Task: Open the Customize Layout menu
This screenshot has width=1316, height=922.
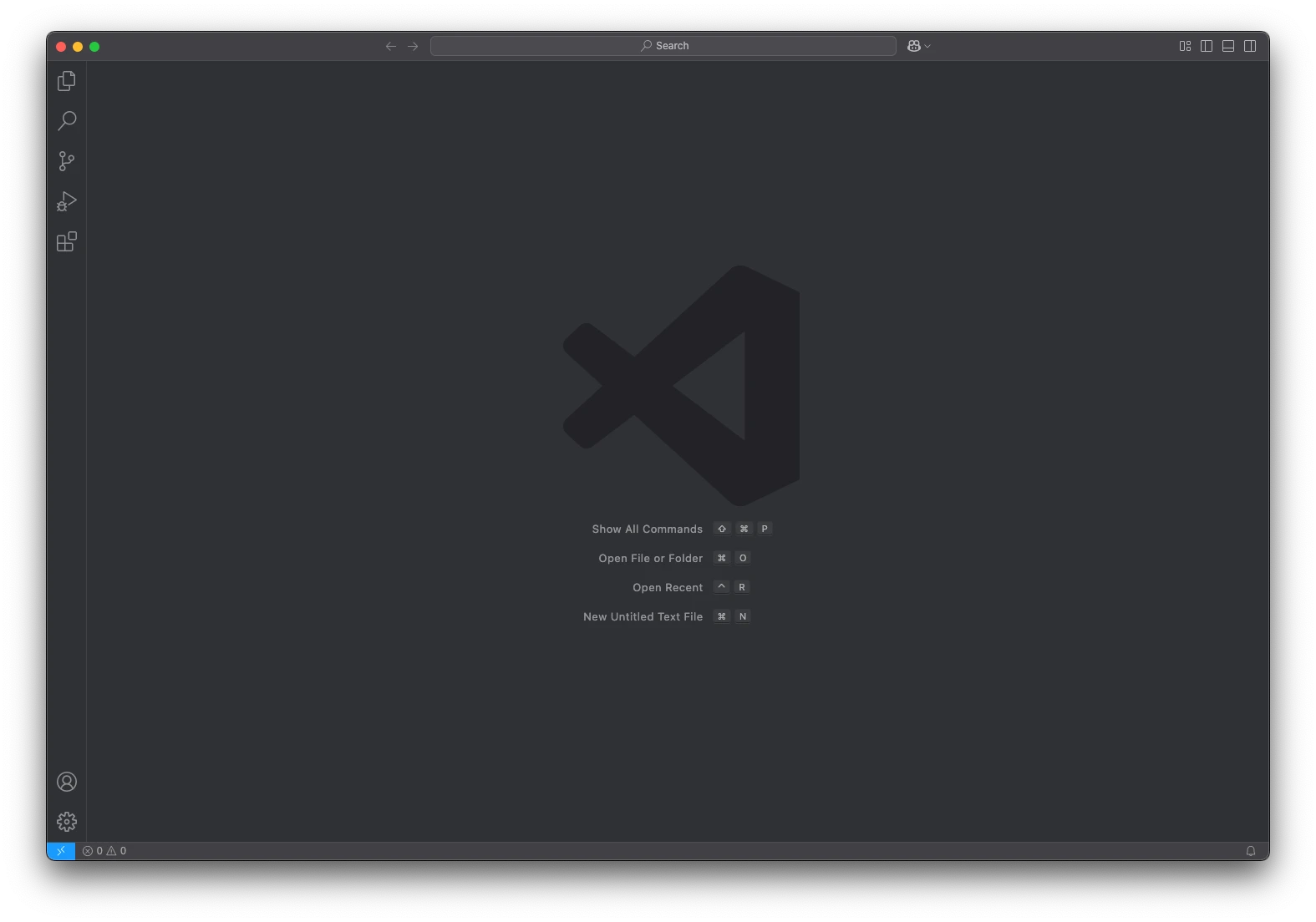Action: coord(1185,46)
